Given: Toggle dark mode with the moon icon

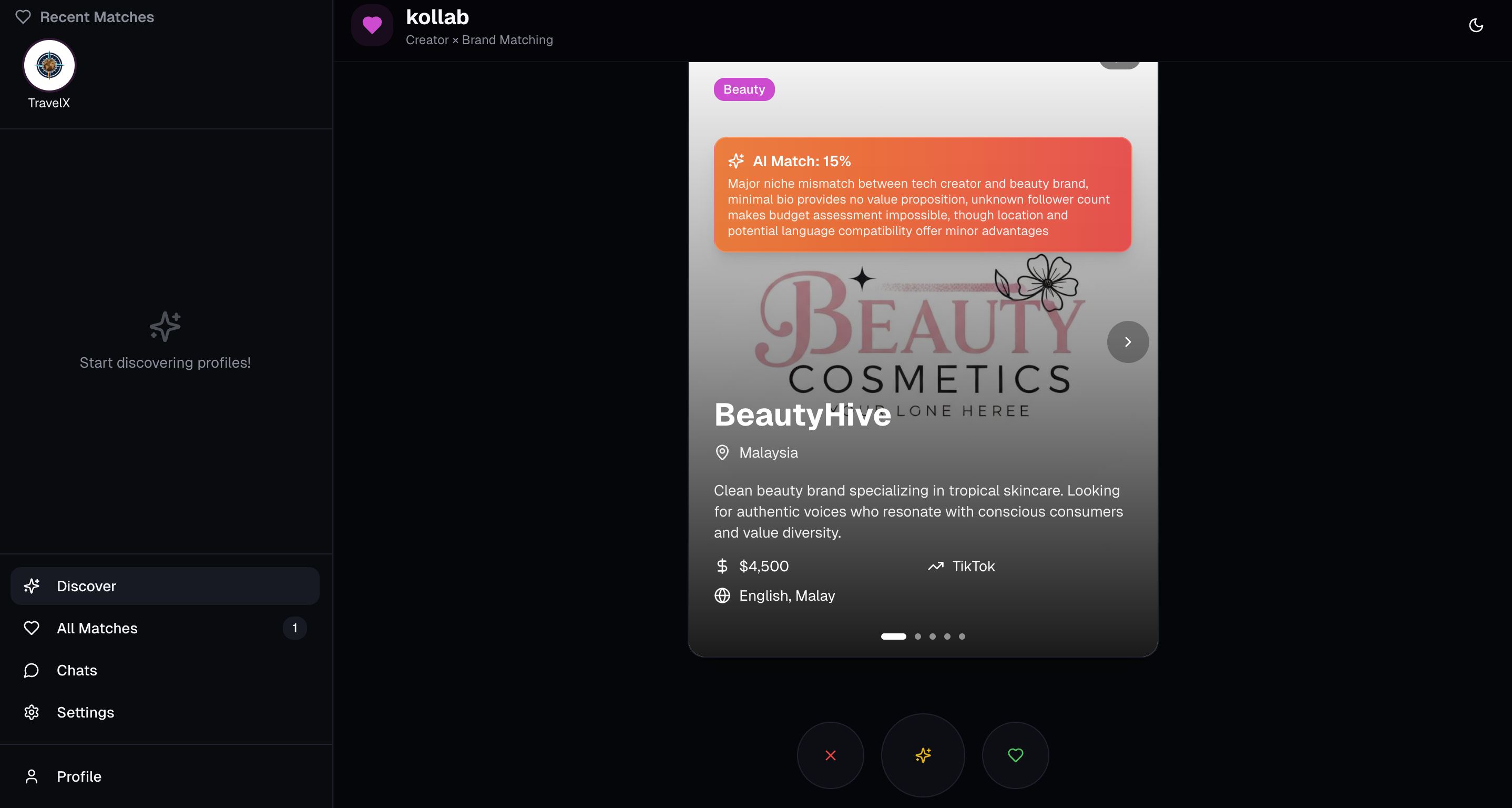Looking at the screenshot, I should tap(1476, 25).
